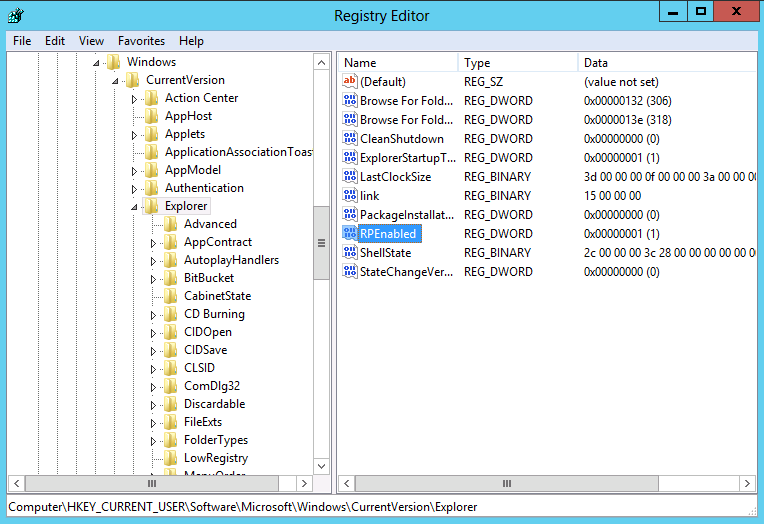
Task: Click the link binary value icon
Action: click(350, 195)
